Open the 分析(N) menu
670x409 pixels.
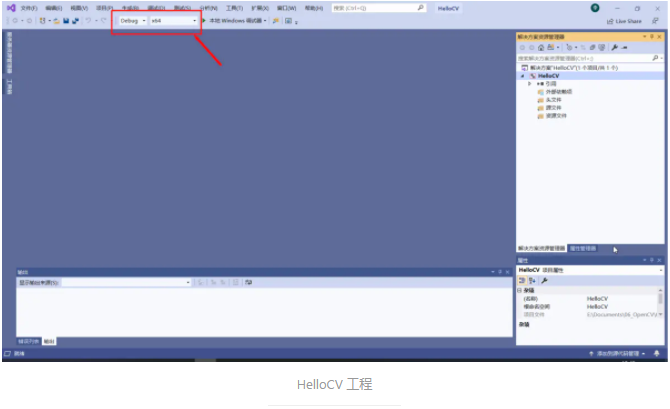pyautogui.click(x=209, y=8)
